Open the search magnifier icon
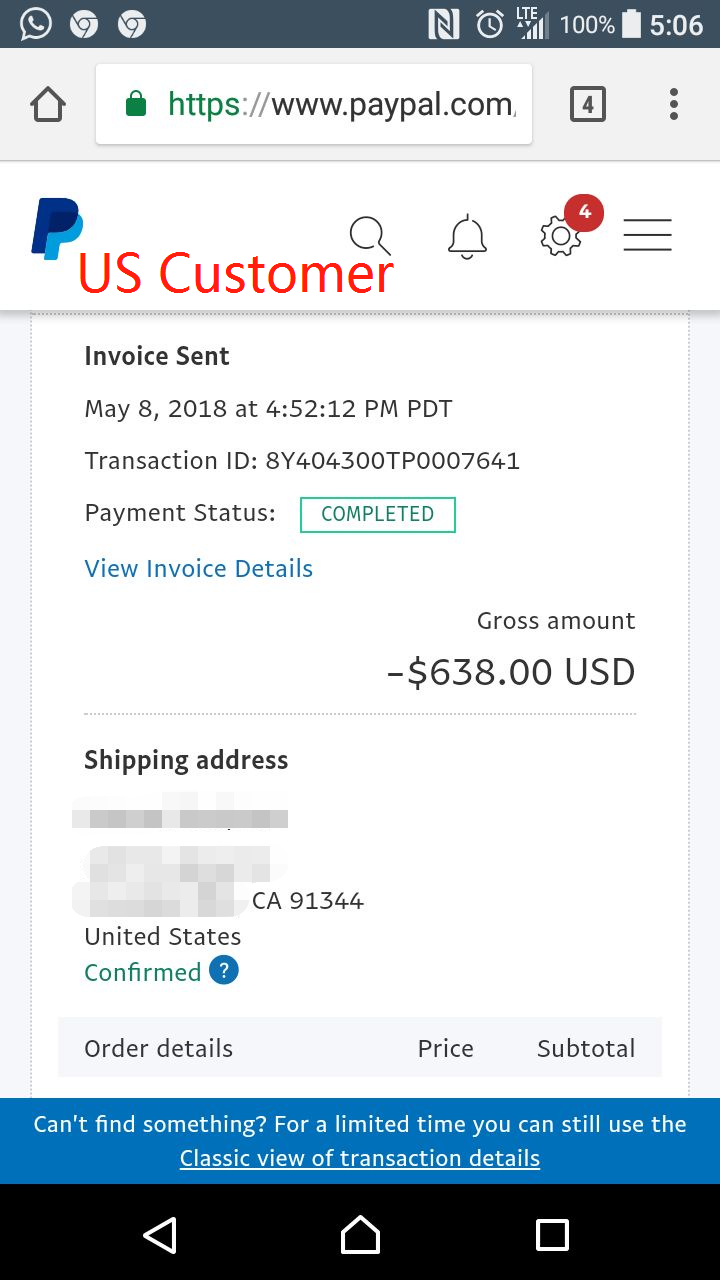The width and height of the screenshot is (720, 1280). point(370,237)
